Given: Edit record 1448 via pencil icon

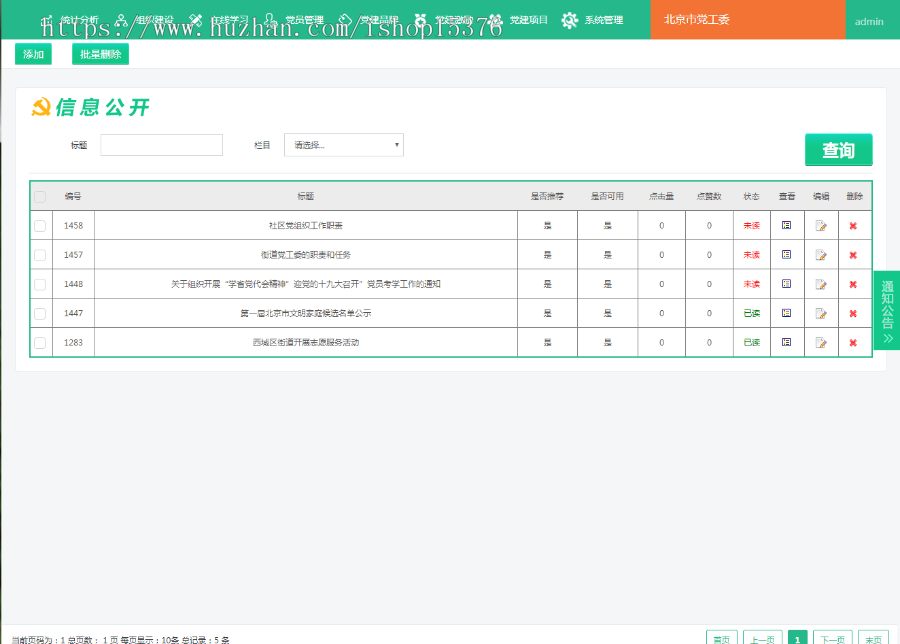Looking at the screenshot, I should [821, 284].
